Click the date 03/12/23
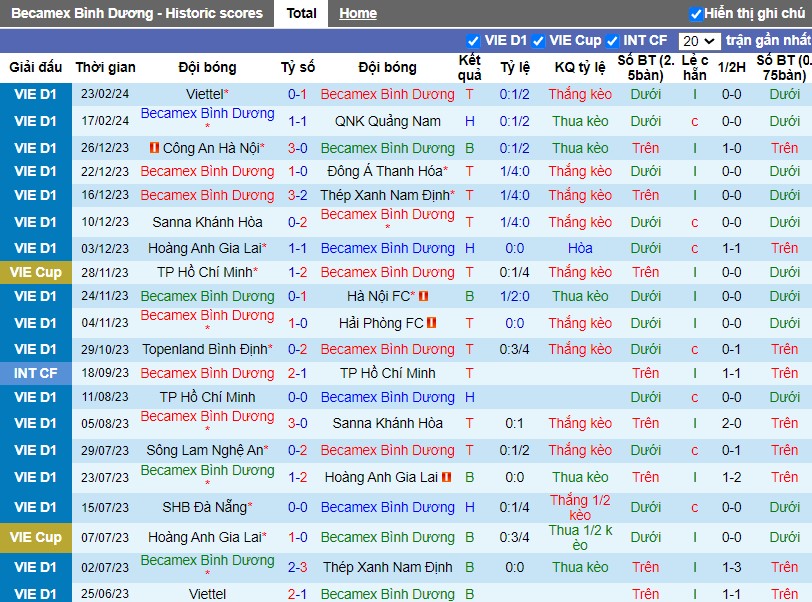Image resolution: width=812 pixels, height=602 pixels. click(x=105, y=249)
